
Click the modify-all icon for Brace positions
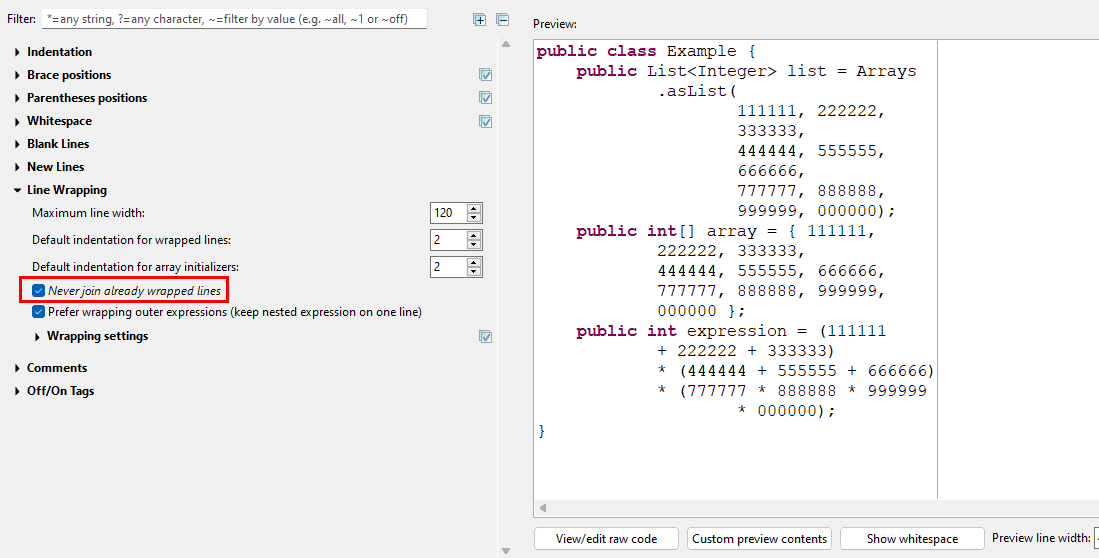coord(485,75)
